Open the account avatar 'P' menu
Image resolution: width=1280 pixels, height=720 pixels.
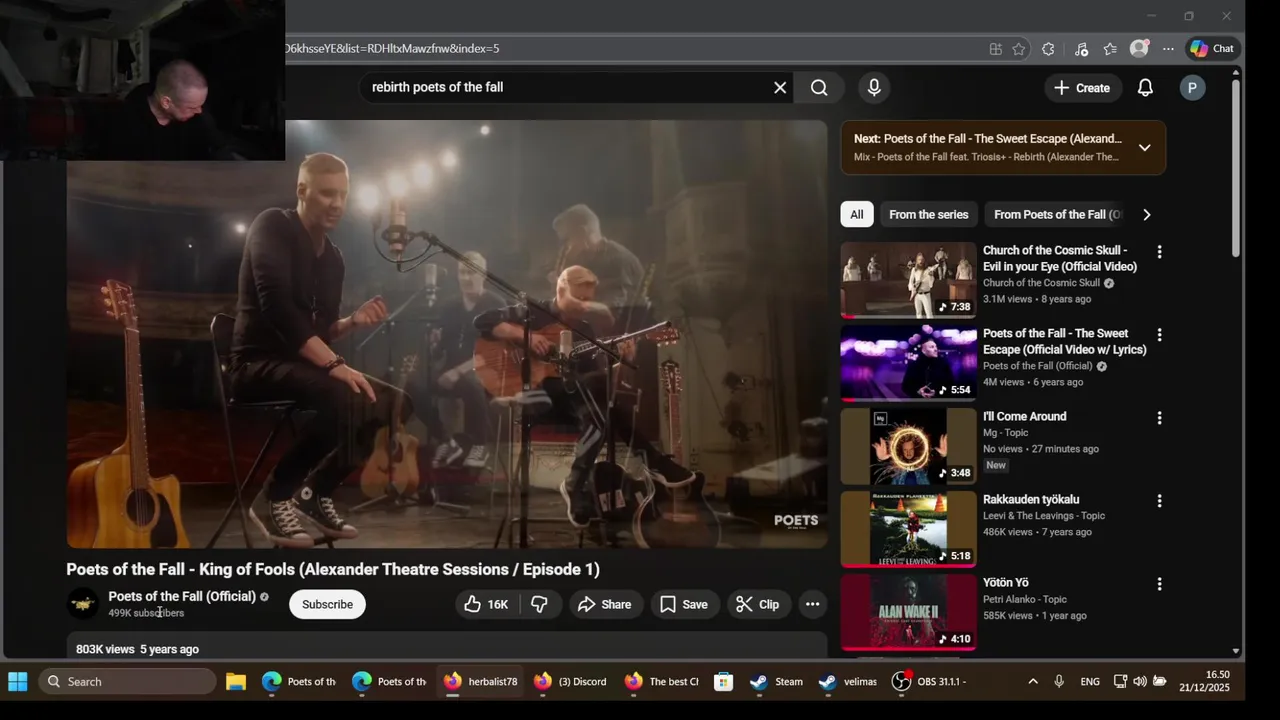point(1192,88)
